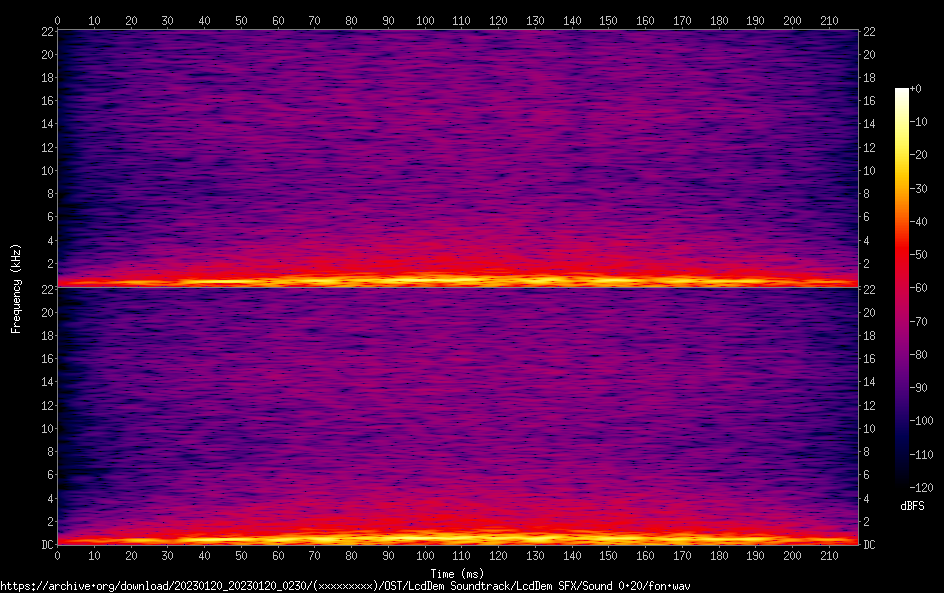This screenshot has height=593, width=944.
Task: Click the "Time (ms)" axis label
Action: (x=457, y=573)
